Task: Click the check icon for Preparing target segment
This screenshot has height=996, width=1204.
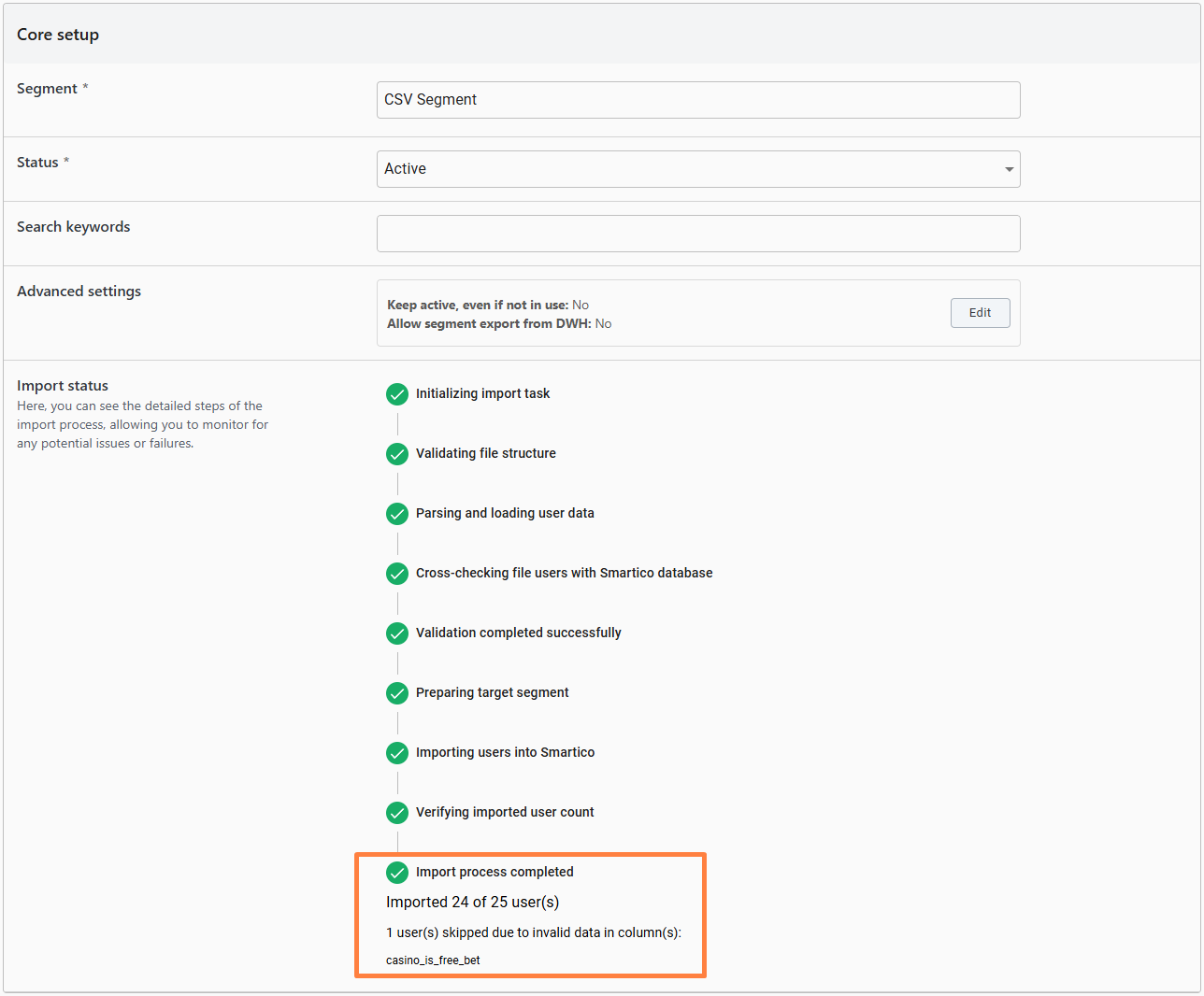Action: point(397,693)
